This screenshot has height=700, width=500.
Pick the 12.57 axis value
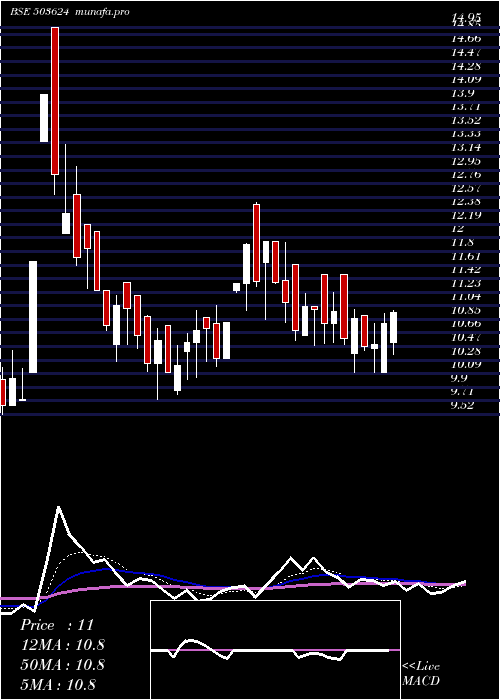(x=466, y=188)
